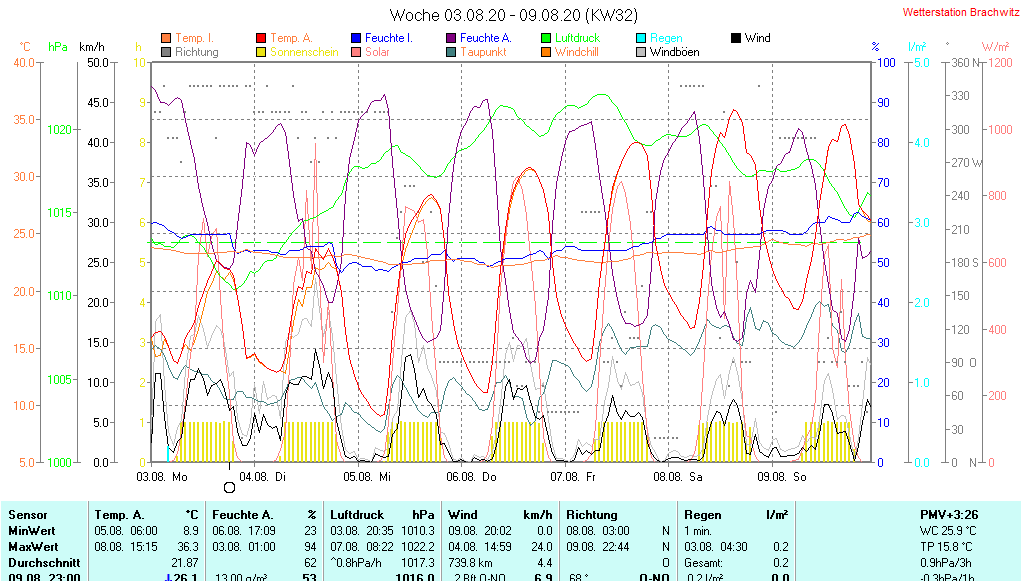This screenshot has width=1021, height=581.
Task: Select the purple Feuchte A. legend swatch
Action: pos(452,38)
